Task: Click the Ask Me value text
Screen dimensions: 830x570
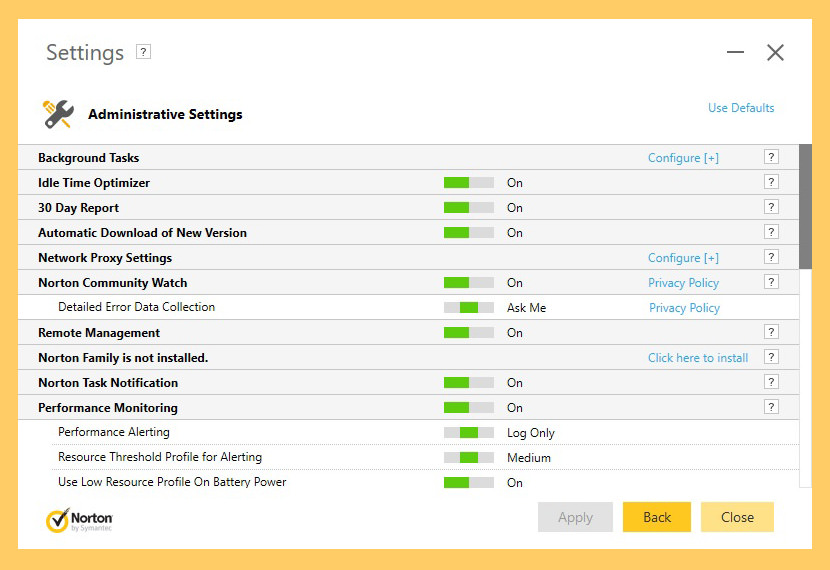Action: (526, 307)
